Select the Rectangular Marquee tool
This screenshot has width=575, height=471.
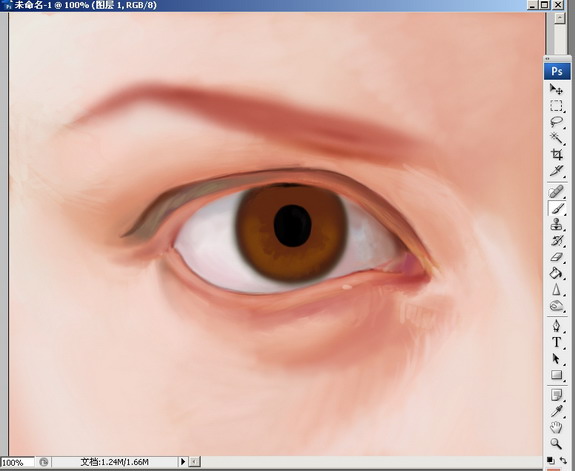pyautogui.click(x=556, y=106)
